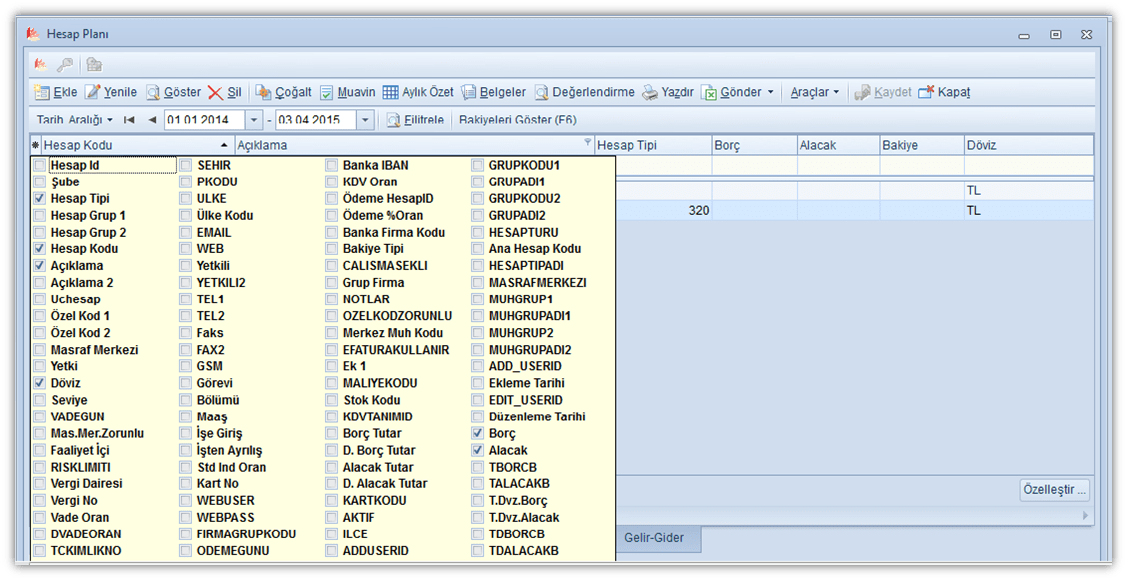The image size is (1127, 580).
Task: Click the Belgeler button label
Action: tap(502, 92)
